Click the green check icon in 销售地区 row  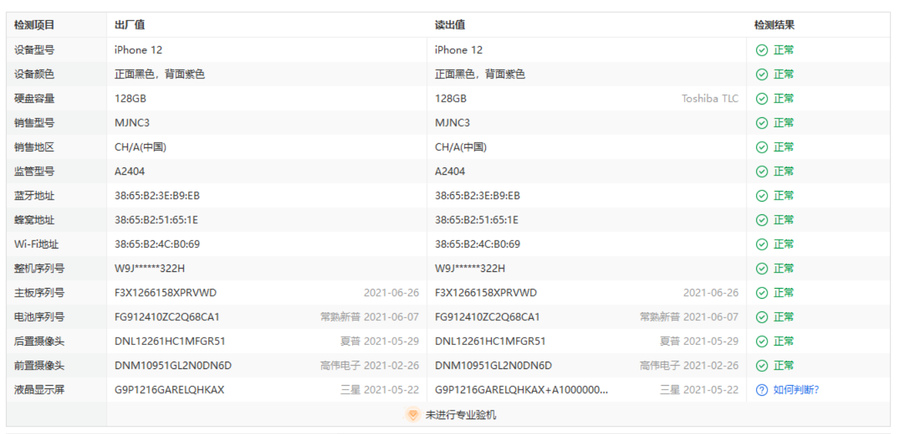pyautogui.click(x=762, y=148)
